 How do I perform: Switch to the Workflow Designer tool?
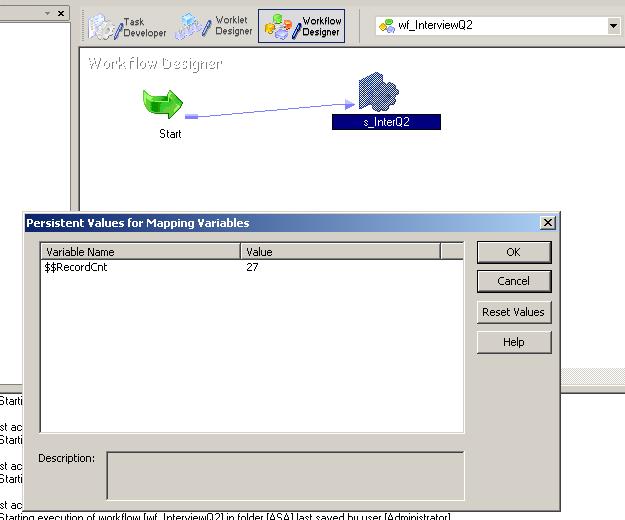(301, 26)
